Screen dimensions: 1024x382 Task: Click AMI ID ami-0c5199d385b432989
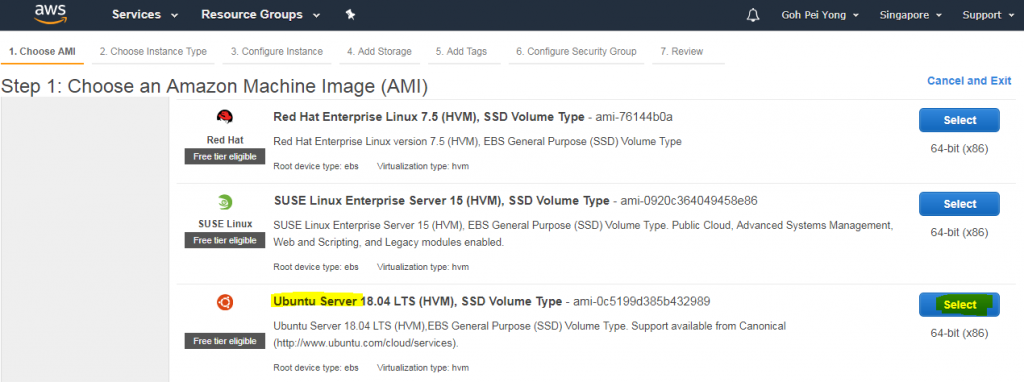[x=642, y=301]
